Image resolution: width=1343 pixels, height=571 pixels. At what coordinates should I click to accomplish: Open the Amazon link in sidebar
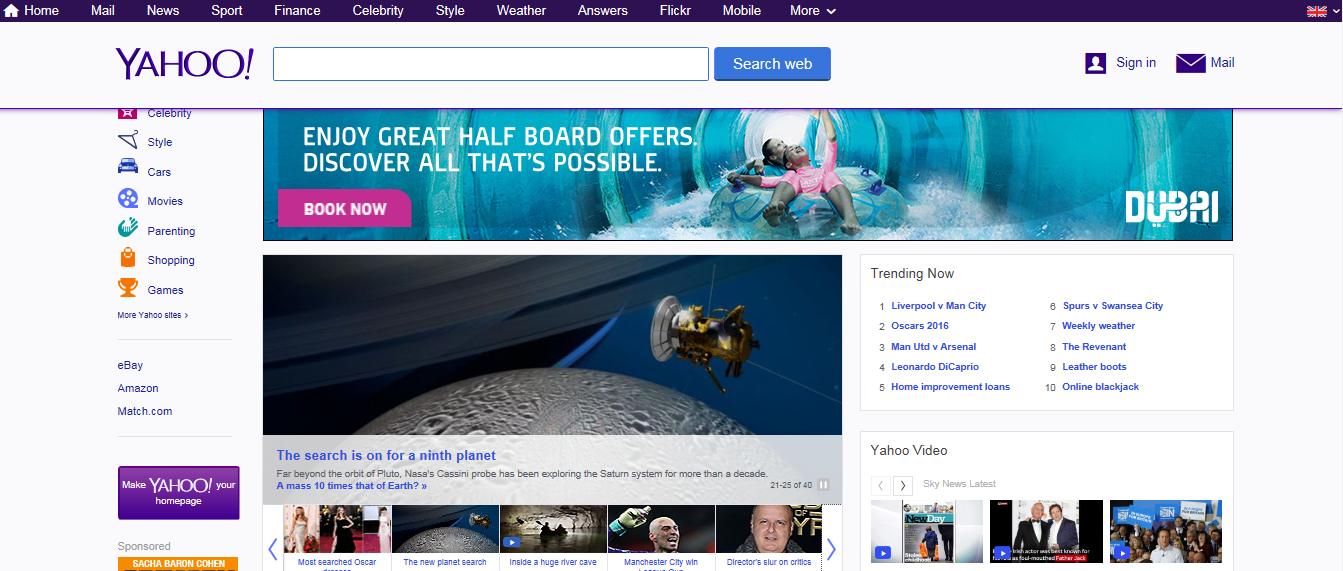(x=138, y=388)
